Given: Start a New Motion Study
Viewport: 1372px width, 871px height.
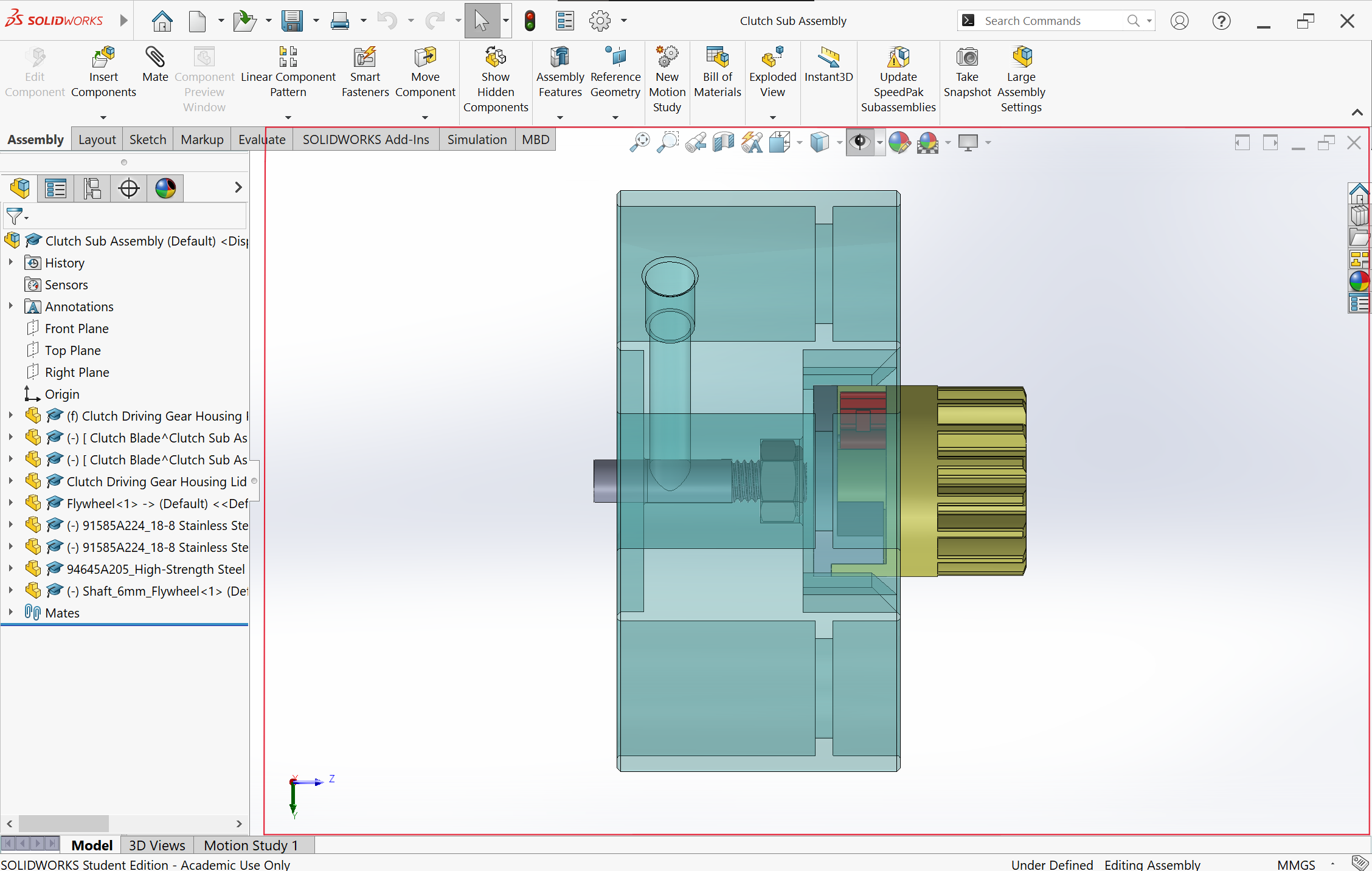Looking at the screenshot, I should pyautogui.click(x=667, y=80).
